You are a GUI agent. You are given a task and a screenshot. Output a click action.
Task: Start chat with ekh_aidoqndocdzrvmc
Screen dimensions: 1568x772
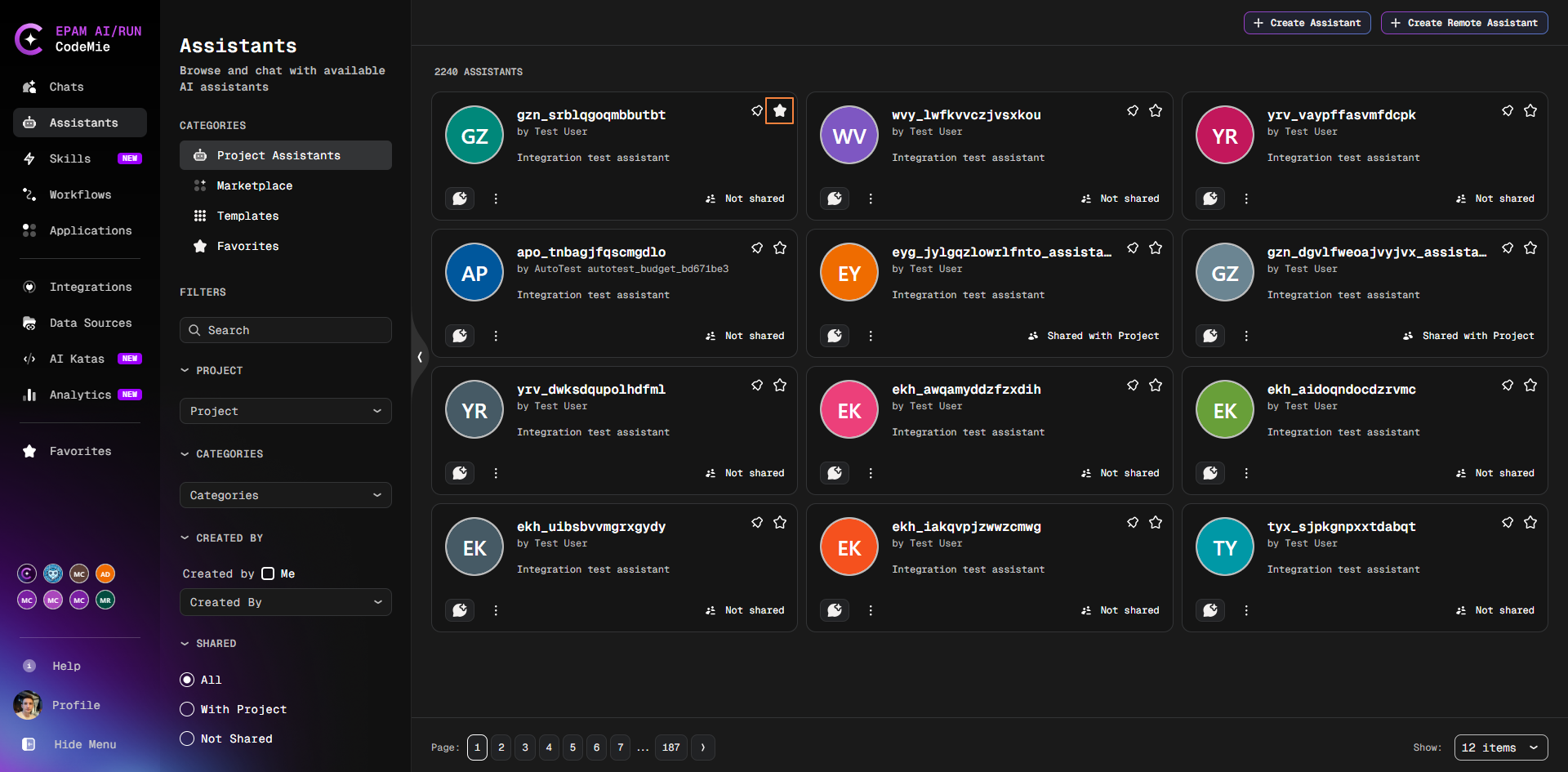point(1210,473)
